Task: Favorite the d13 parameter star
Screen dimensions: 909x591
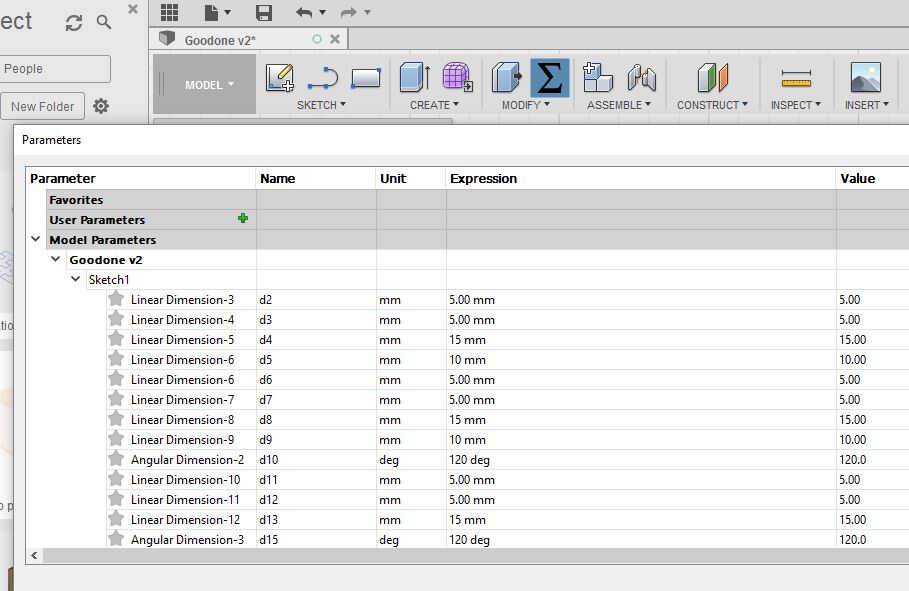Action: [x=116, y=519]
